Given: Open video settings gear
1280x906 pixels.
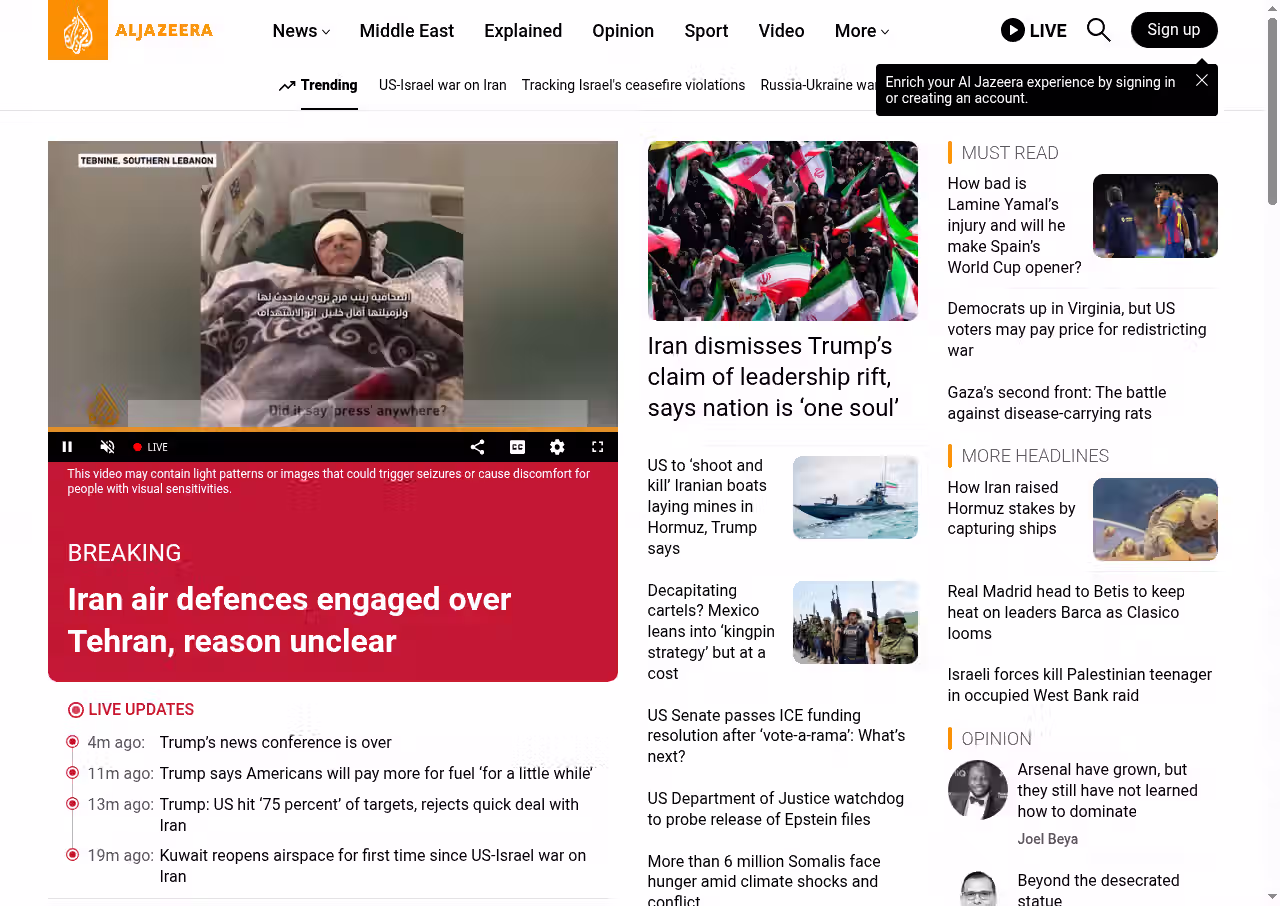Looking at the screenshot, I should (557, 447).
